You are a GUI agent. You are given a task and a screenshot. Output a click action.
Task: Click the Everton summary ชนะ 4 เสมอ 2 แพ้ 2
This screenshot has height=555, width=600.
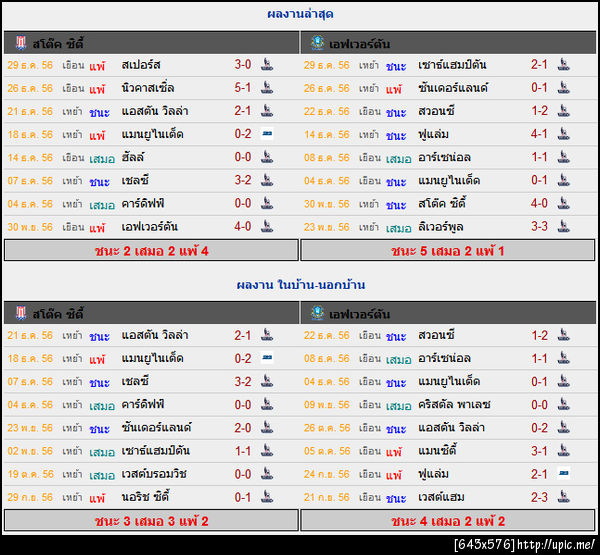pyautogui.click(x=448, y=521)
